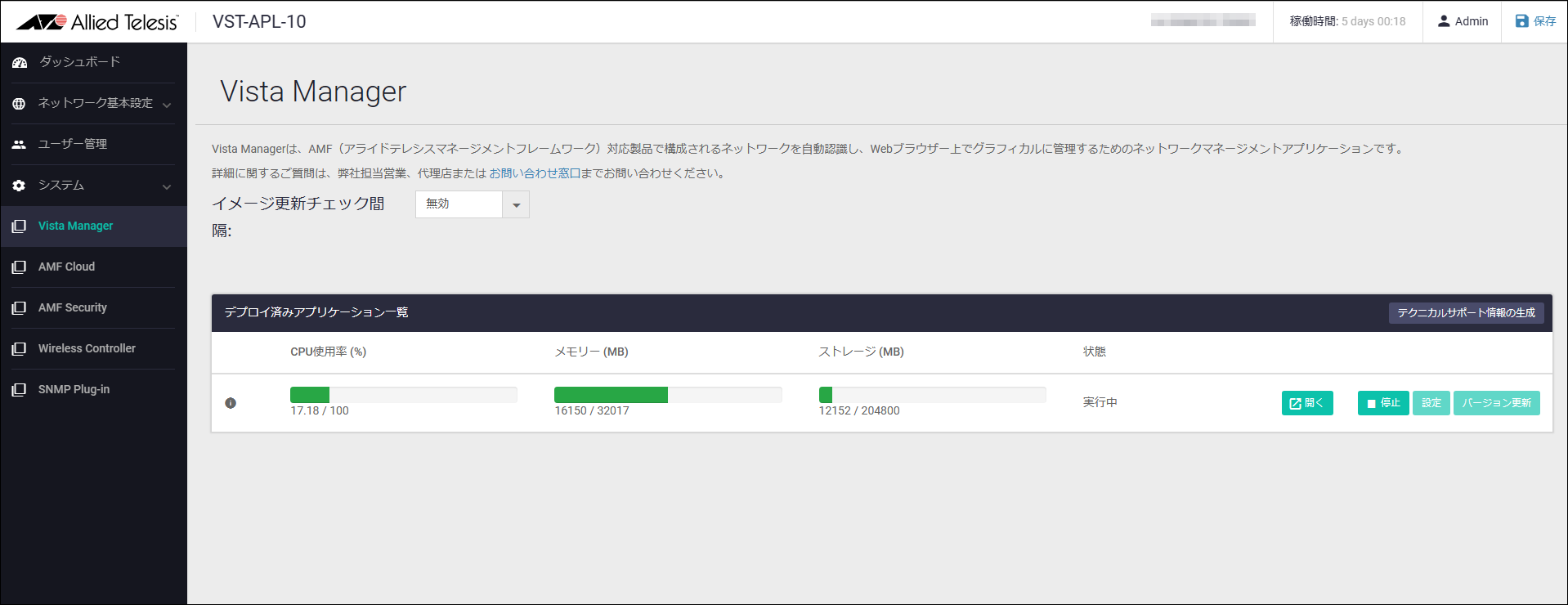1568x605 pixels.
Task: Open the Admin account menu
Action: tap(1463, 21)
